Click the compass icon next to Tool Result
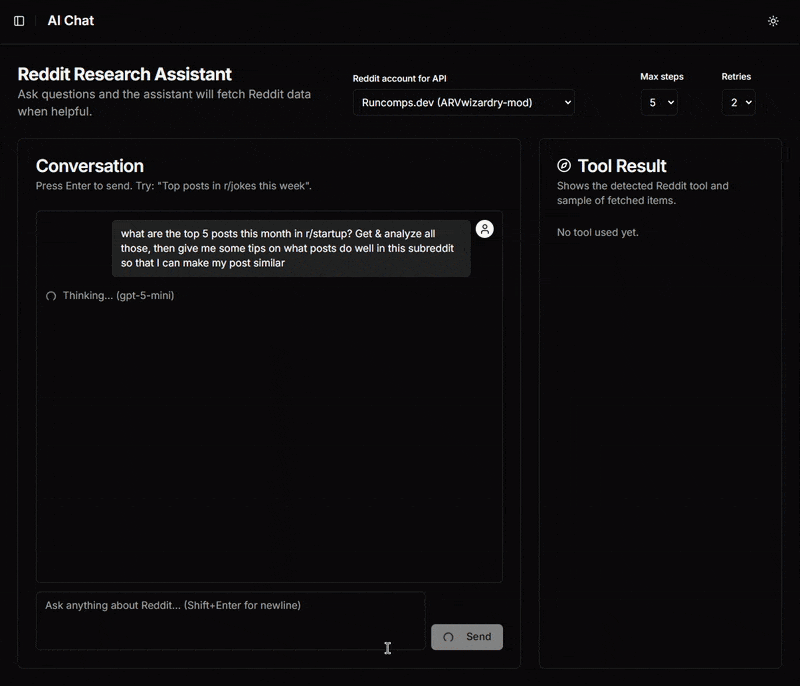The image size is (800, 686). 564,166
